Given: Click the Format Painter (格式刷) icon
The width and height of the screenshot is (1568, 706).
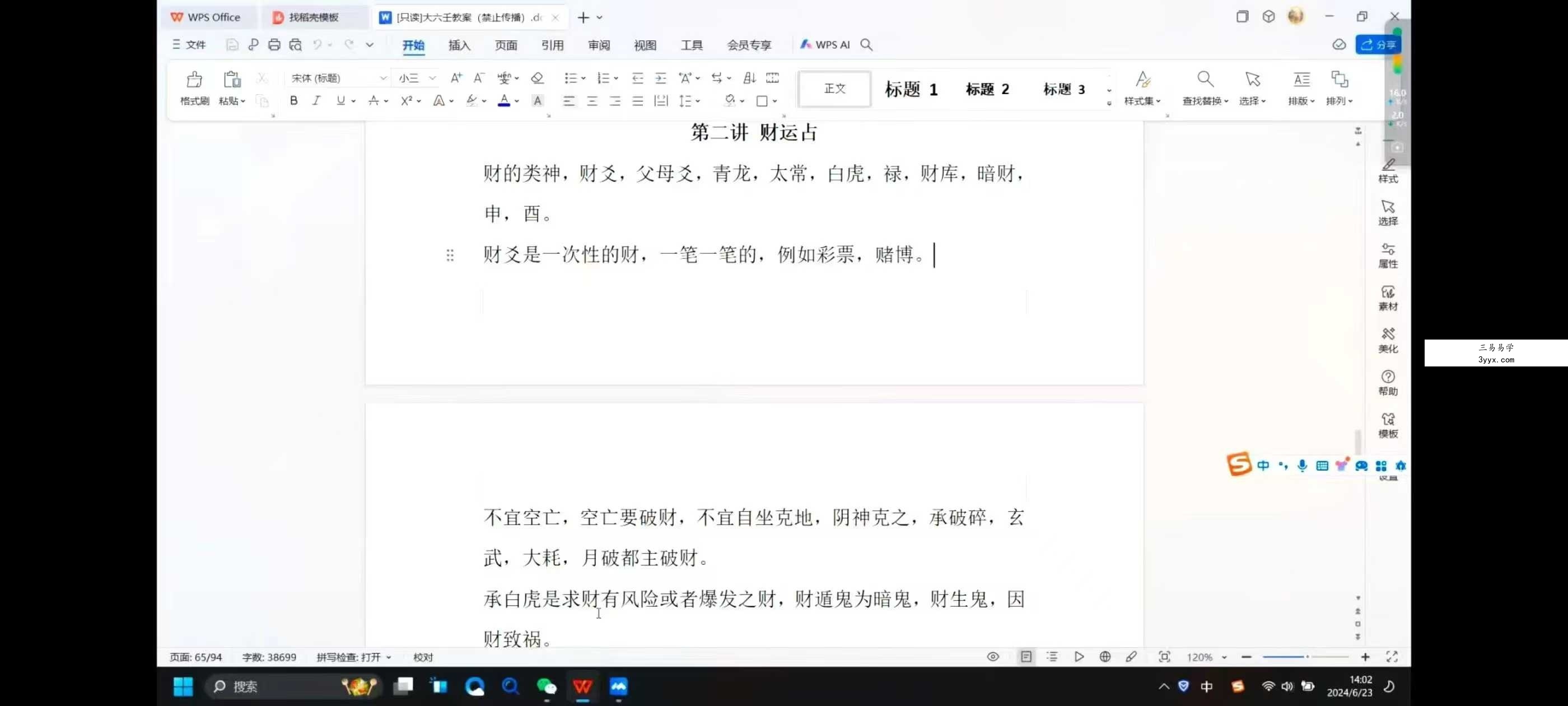Looking at the screenshot, I should 194,79.
